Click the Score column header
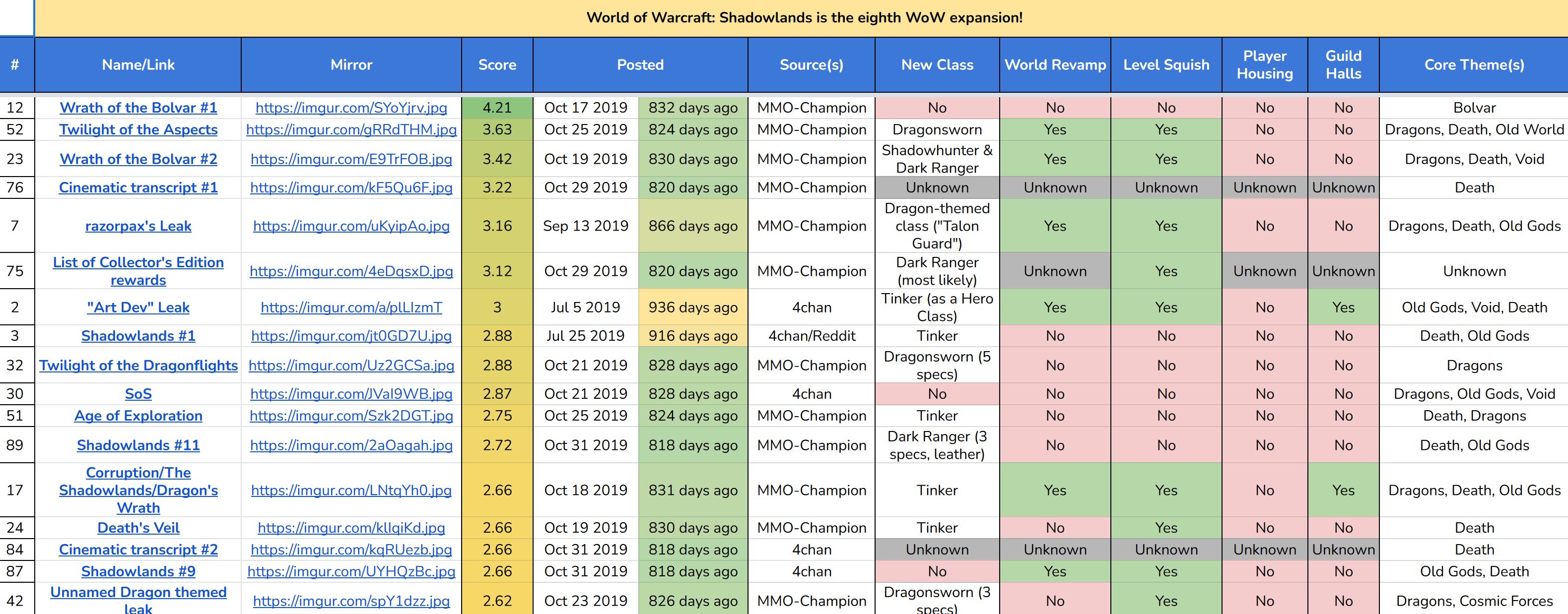 (497, 64)
